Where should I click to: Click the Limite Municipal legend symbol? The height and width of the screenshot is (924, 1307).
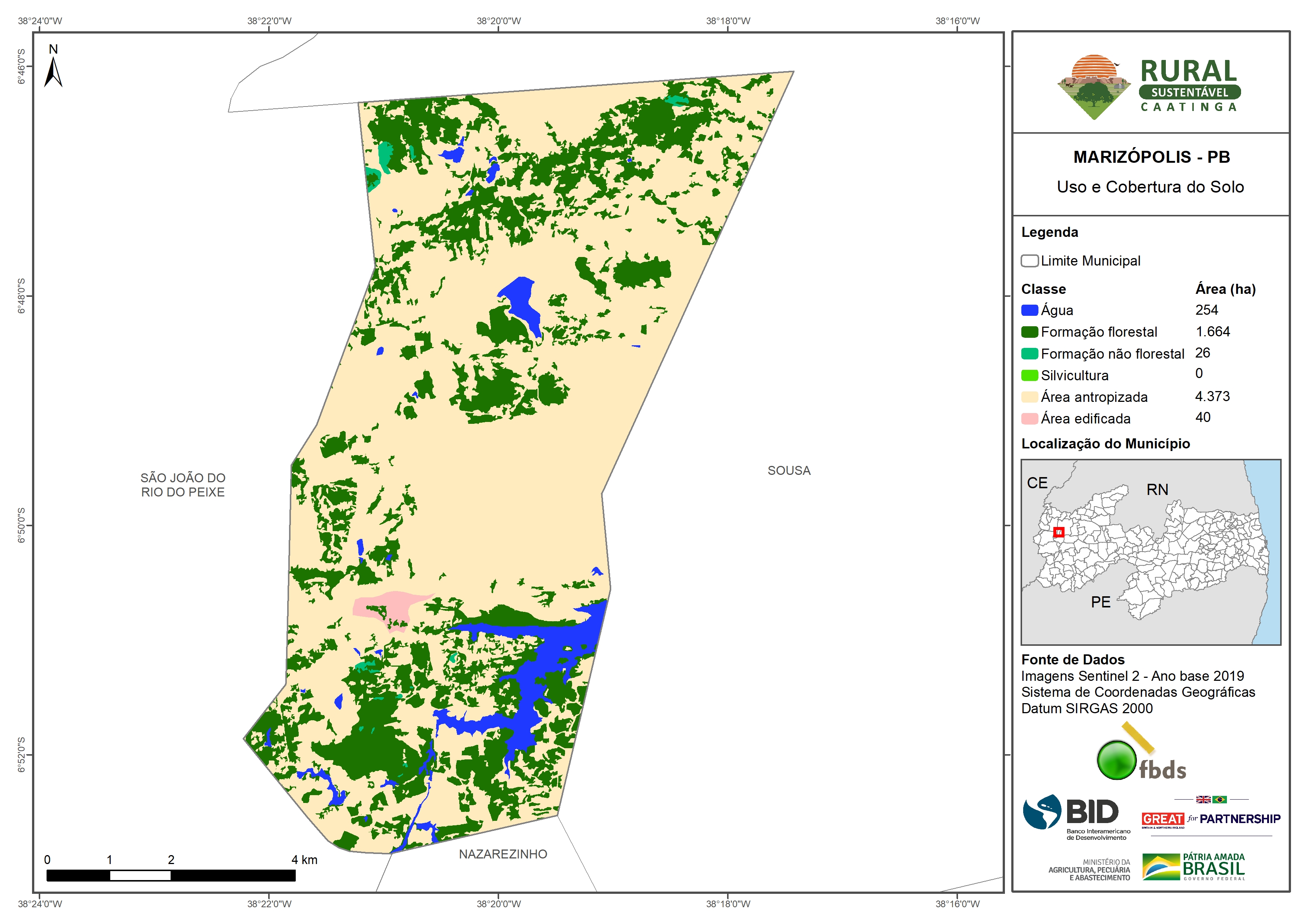1029,261
